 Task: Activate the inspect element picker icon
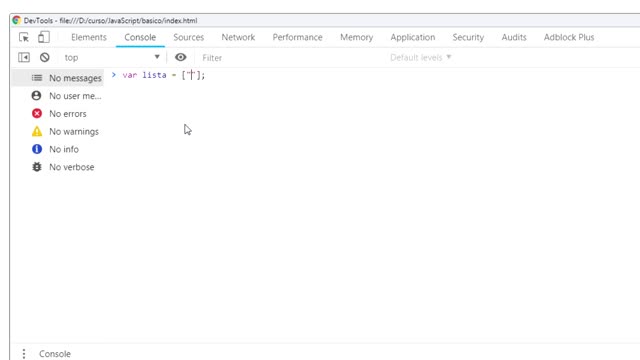click(24, 37)
